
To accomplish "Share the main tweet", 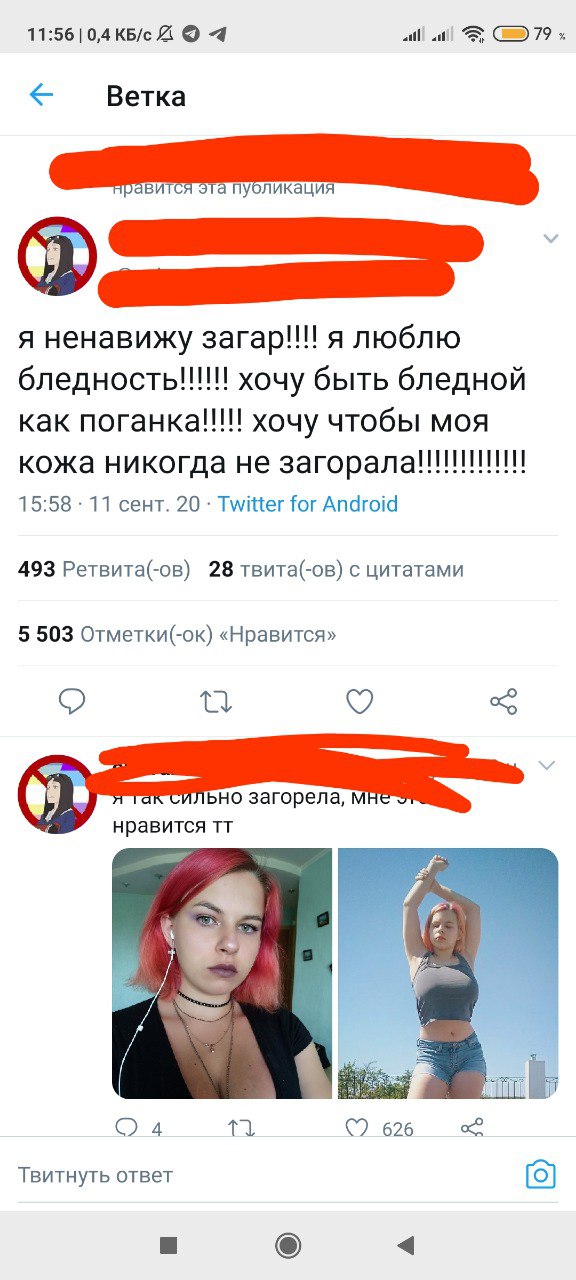I will click(x=504, y=702).
